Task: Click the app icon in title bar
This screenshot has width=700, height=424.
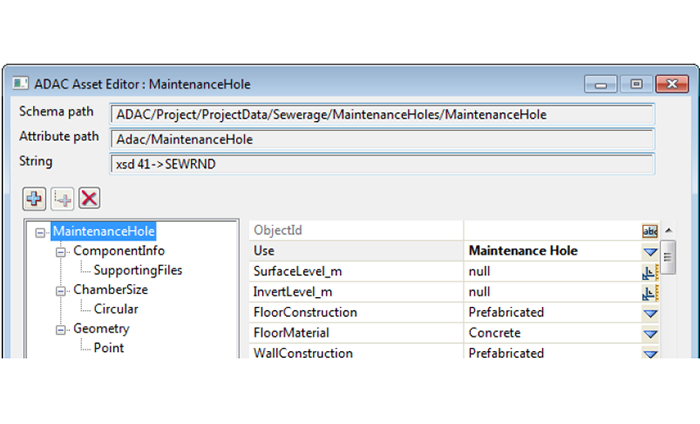Action: click(21, 83)
